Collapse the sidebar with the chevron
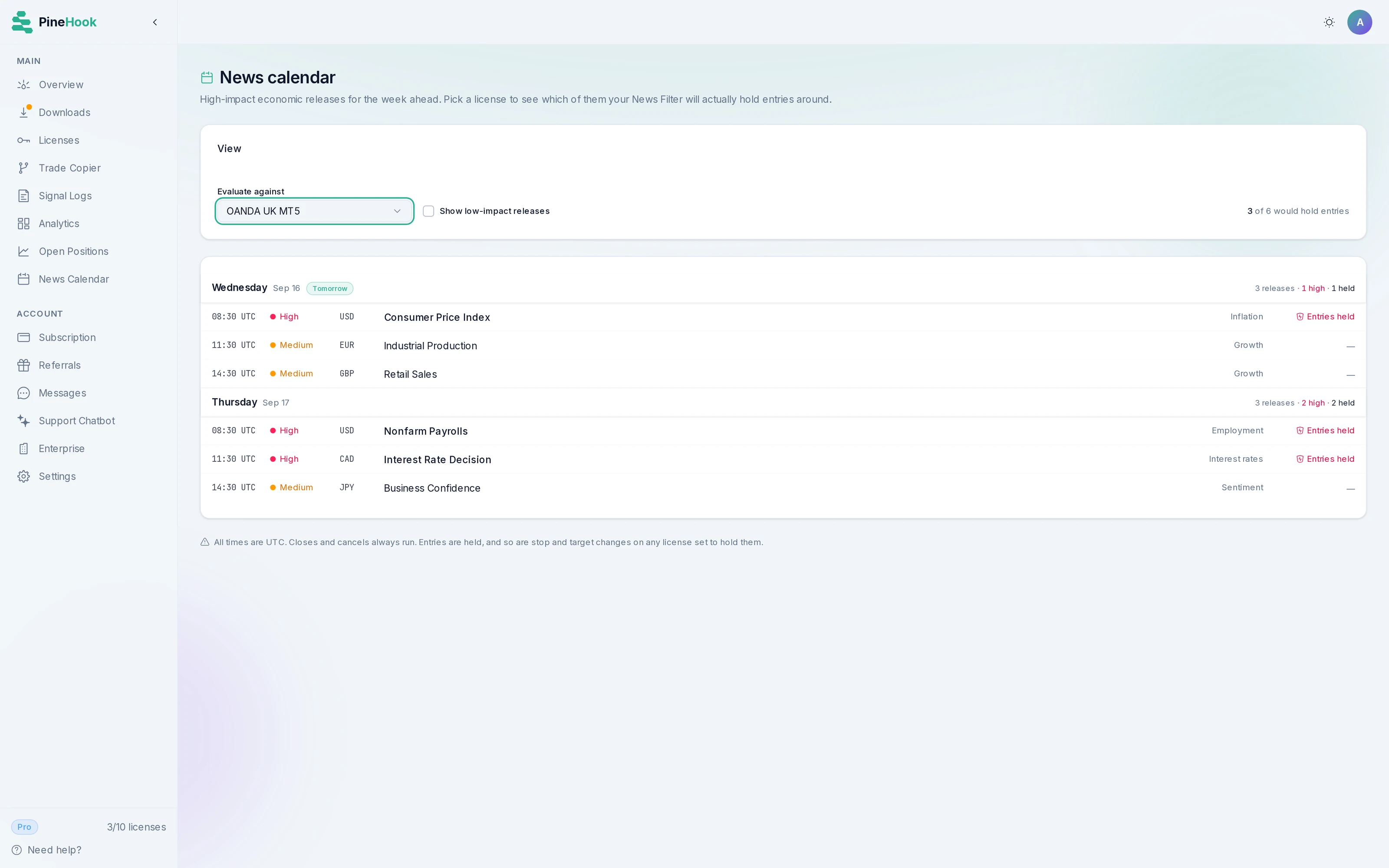This screenshot has height=868, width=1389. coord(155,23)
